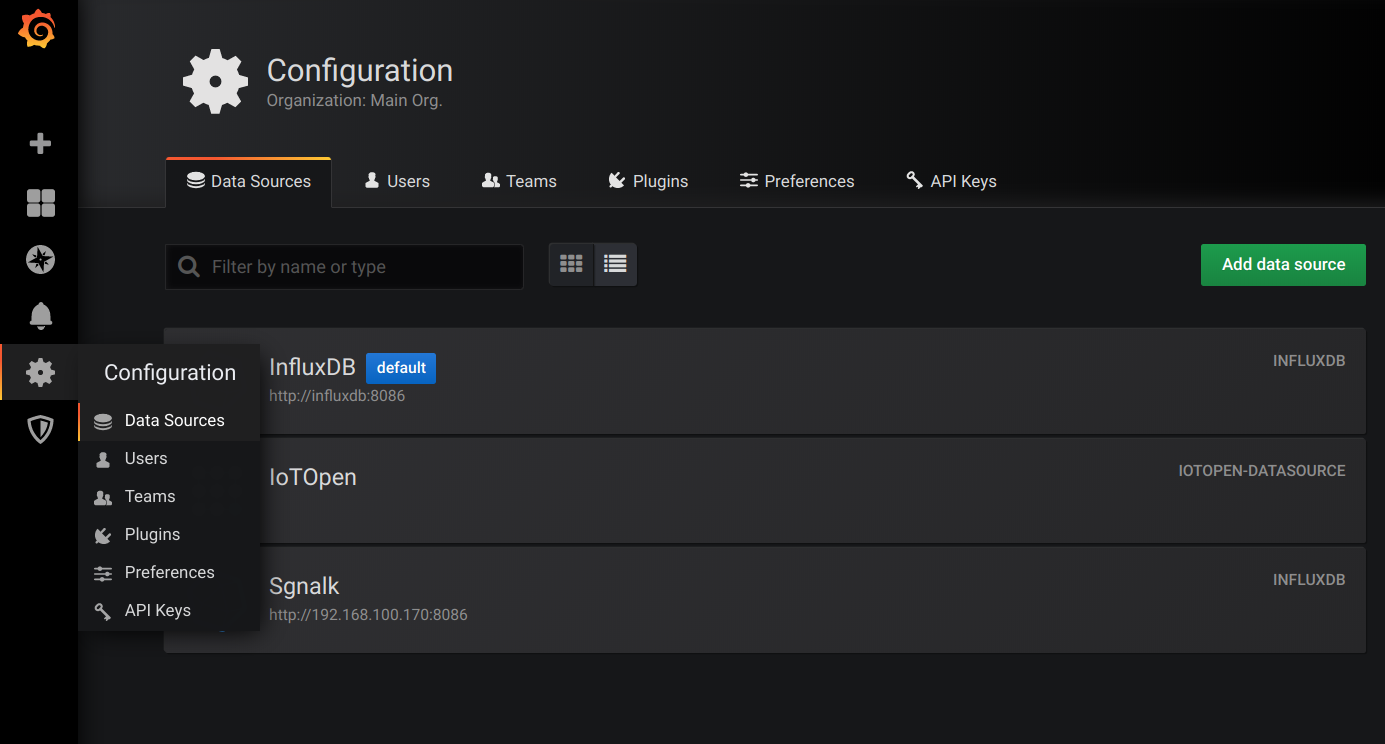Click the Configuration gear icon in sidebar
Viewport: 1385px width, 744px height.
click(x=40, y=373)
